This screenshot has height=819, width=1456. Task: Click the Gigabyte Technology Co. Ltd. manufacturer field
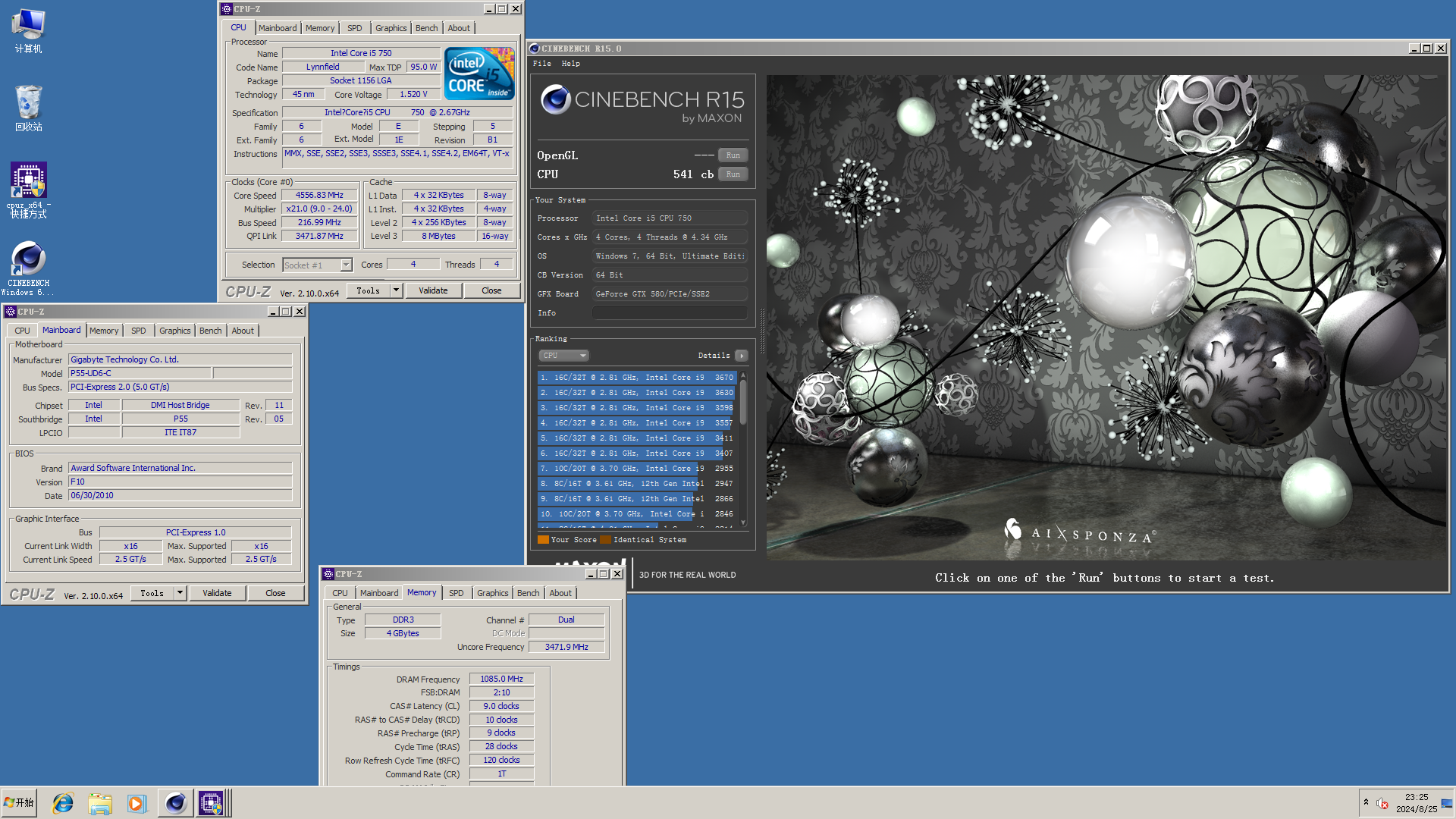[180, 360]
